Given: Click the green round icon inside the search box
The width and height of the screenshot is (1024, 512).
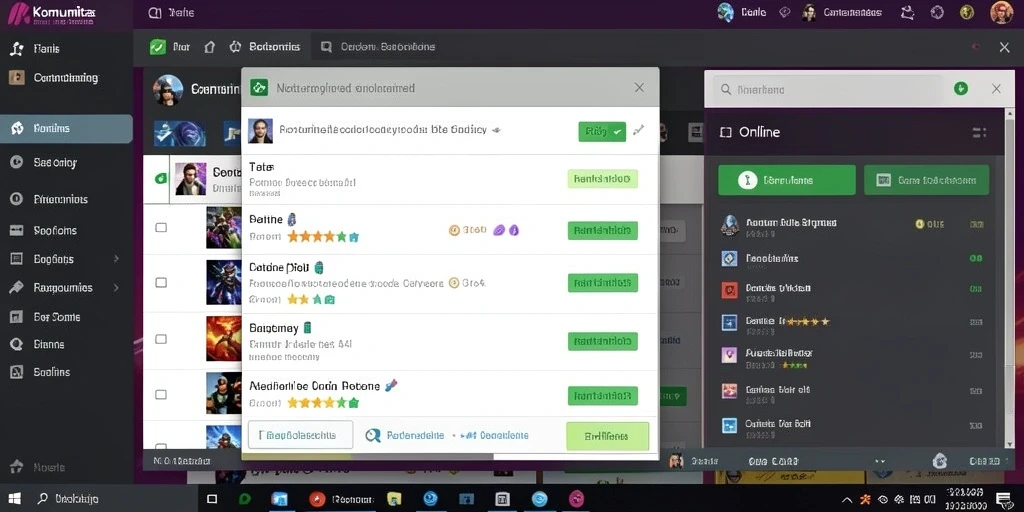Looking at the screenshot, I should click(961, 88).
